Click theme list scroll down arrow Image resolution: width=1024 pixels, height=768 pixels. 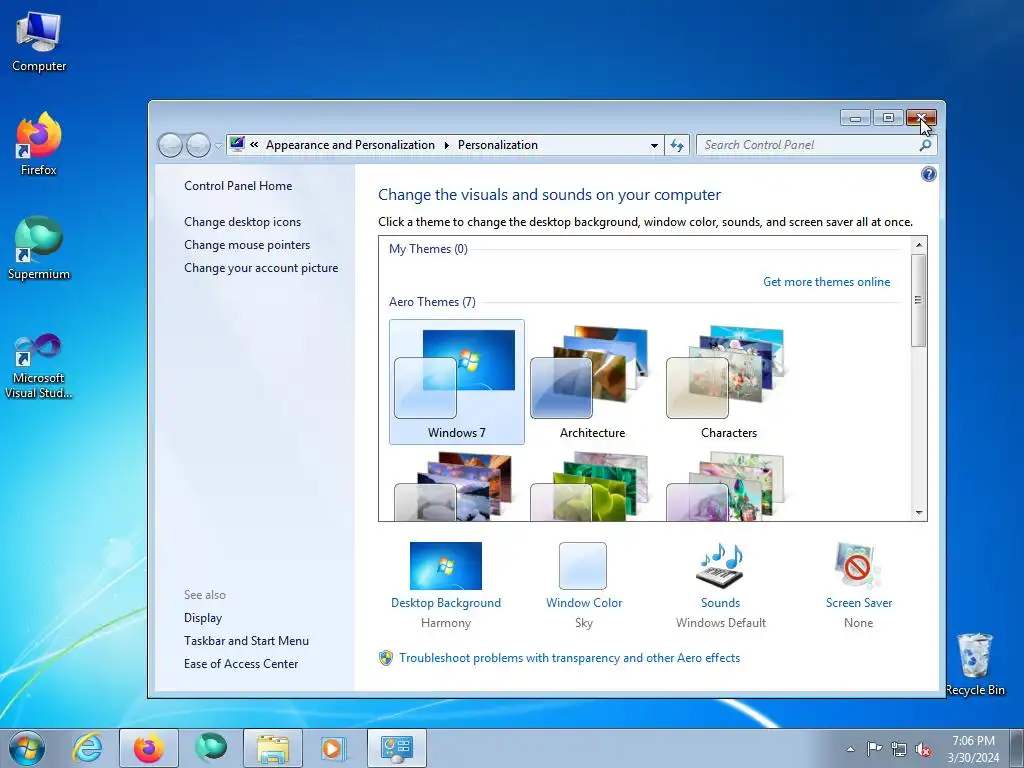(x=919, y=513)
